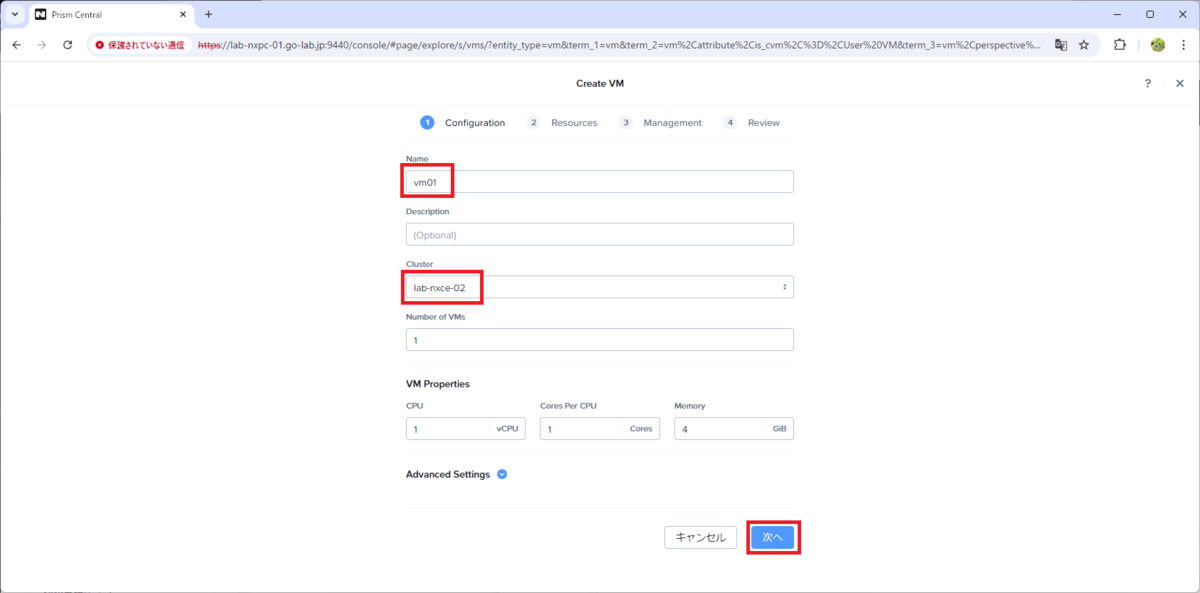Click the help question mark icon
Screen dimensions: 1200x593
click(1148, 84)
